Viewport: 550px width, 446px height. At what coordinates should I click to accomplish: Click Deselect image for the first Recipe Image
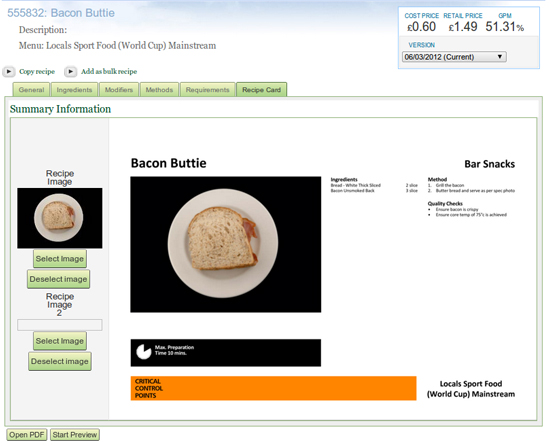click(58, 279)
